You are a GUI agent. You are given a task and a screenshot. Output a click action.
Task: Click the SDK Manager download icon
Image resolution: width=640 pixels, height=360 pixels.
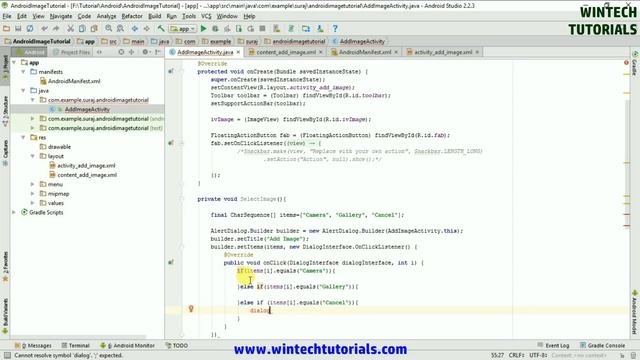(320, 29)
